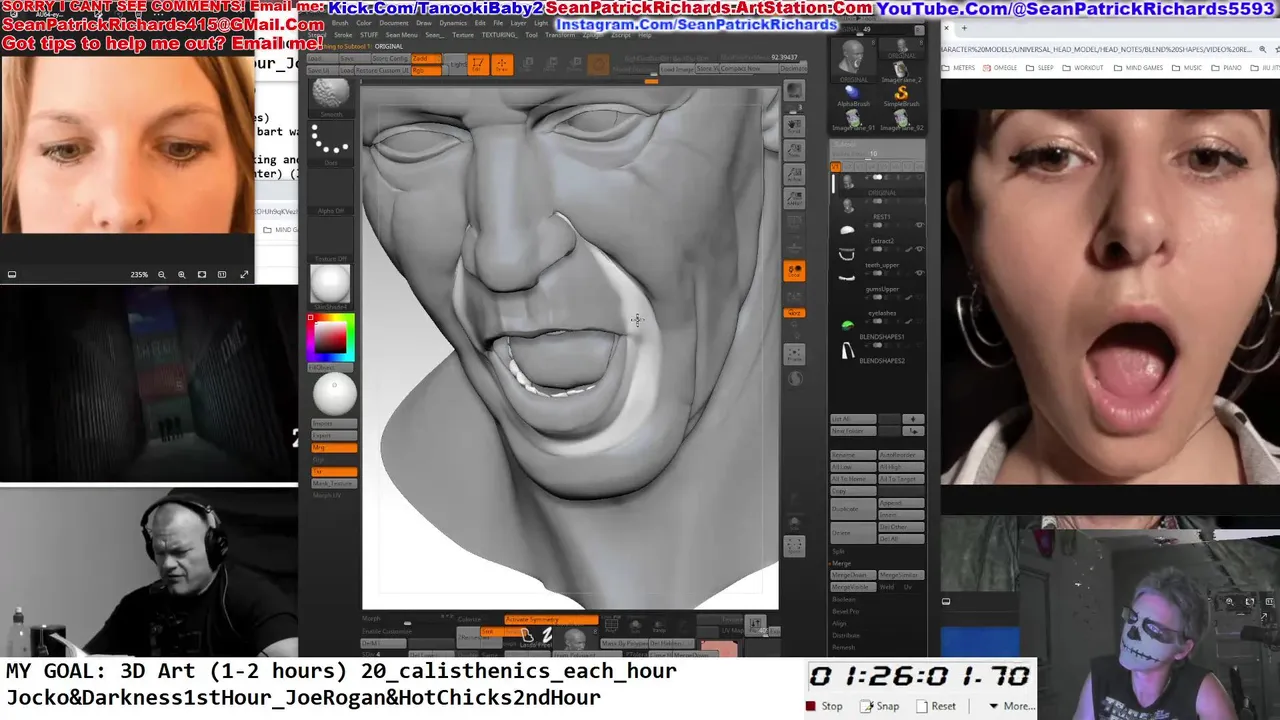Expand the Align section
The image size is (1280, 720).
[x=839, y=623]
